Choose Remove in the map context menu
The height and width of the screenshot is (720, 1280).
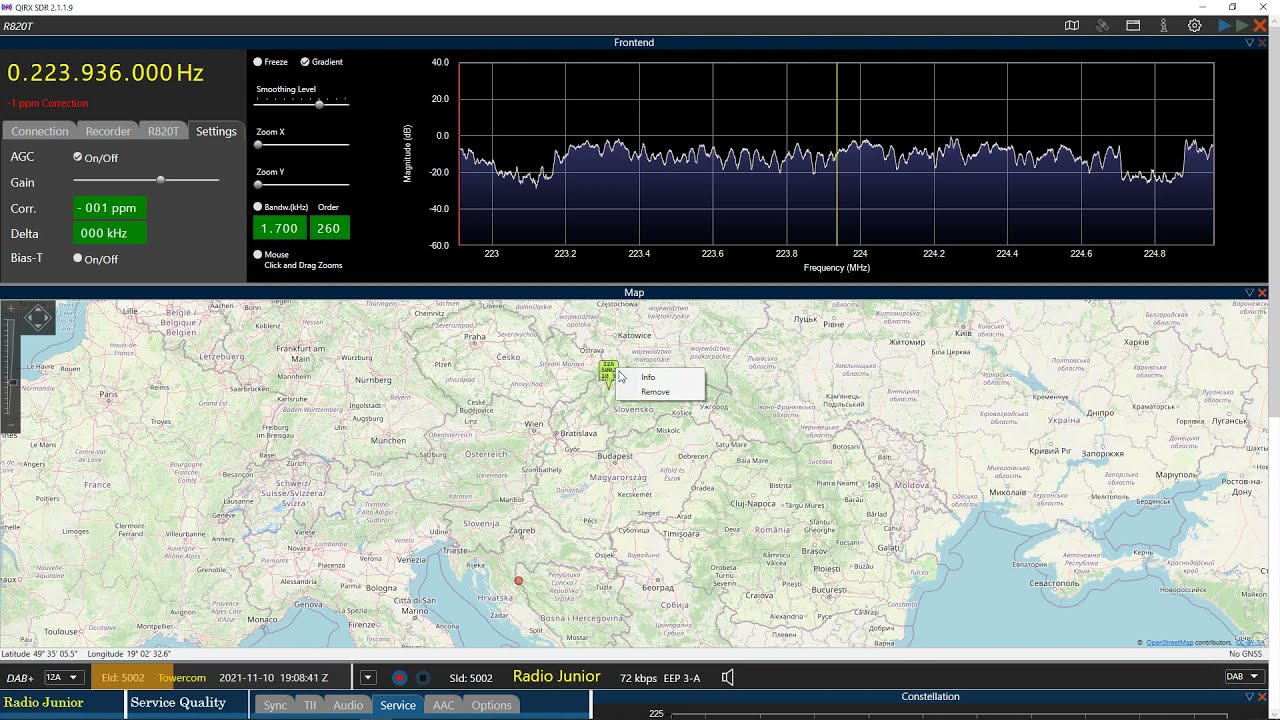coord(660,392)
